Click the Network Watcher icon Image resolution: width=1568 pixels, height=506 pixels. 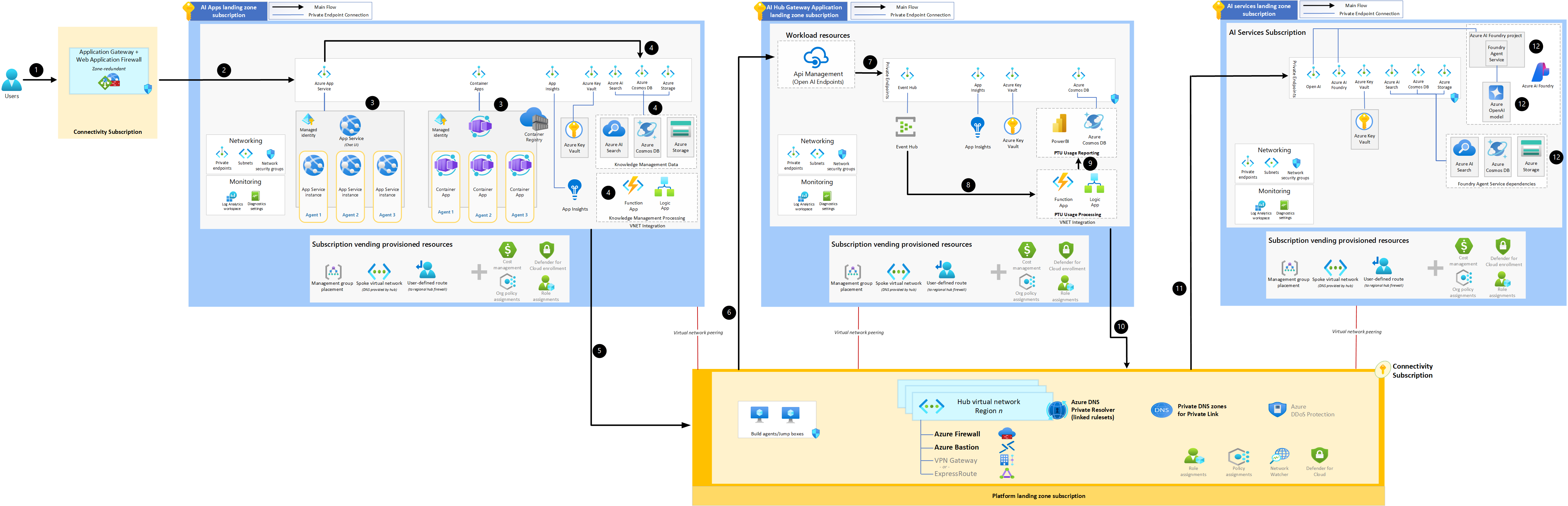point(1279,455)
